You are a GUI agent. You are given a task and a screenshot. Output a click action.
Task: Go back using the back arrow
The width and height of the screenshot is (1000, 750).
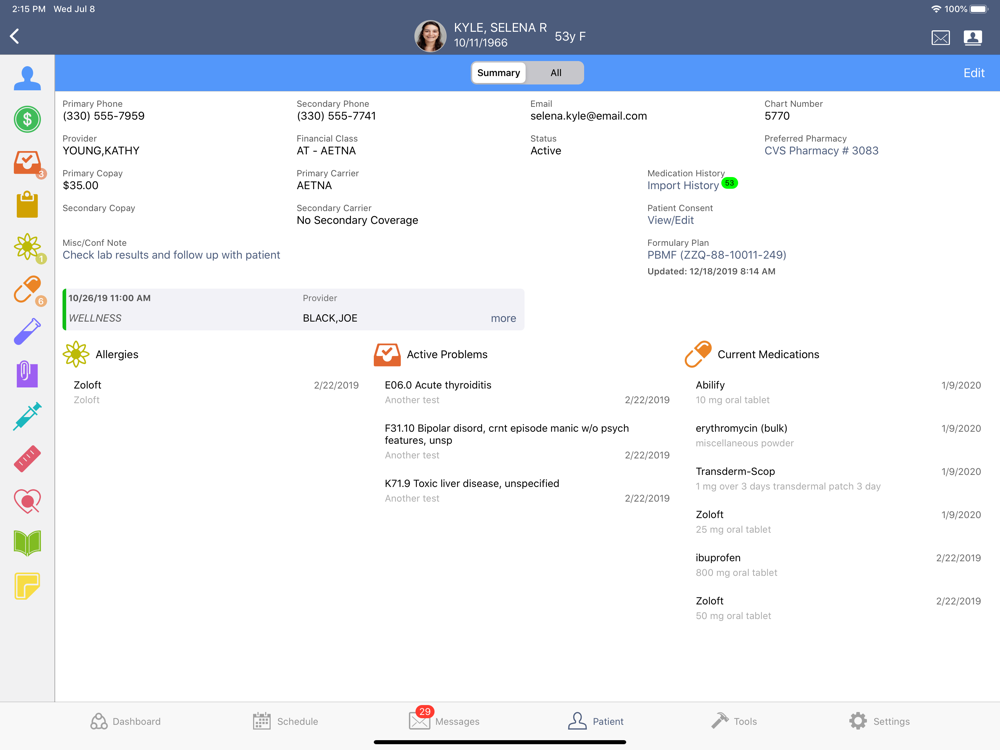tap(15, 36)
